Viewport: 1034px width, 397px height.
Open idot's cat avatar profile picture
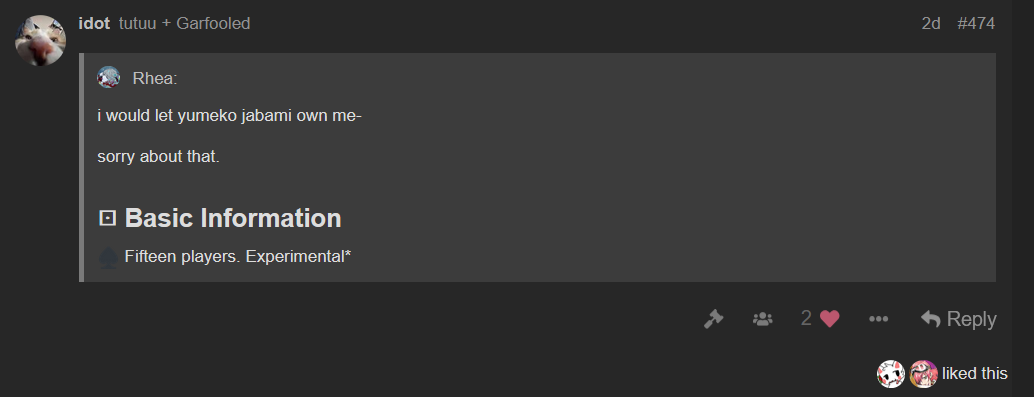click(40, 40)
